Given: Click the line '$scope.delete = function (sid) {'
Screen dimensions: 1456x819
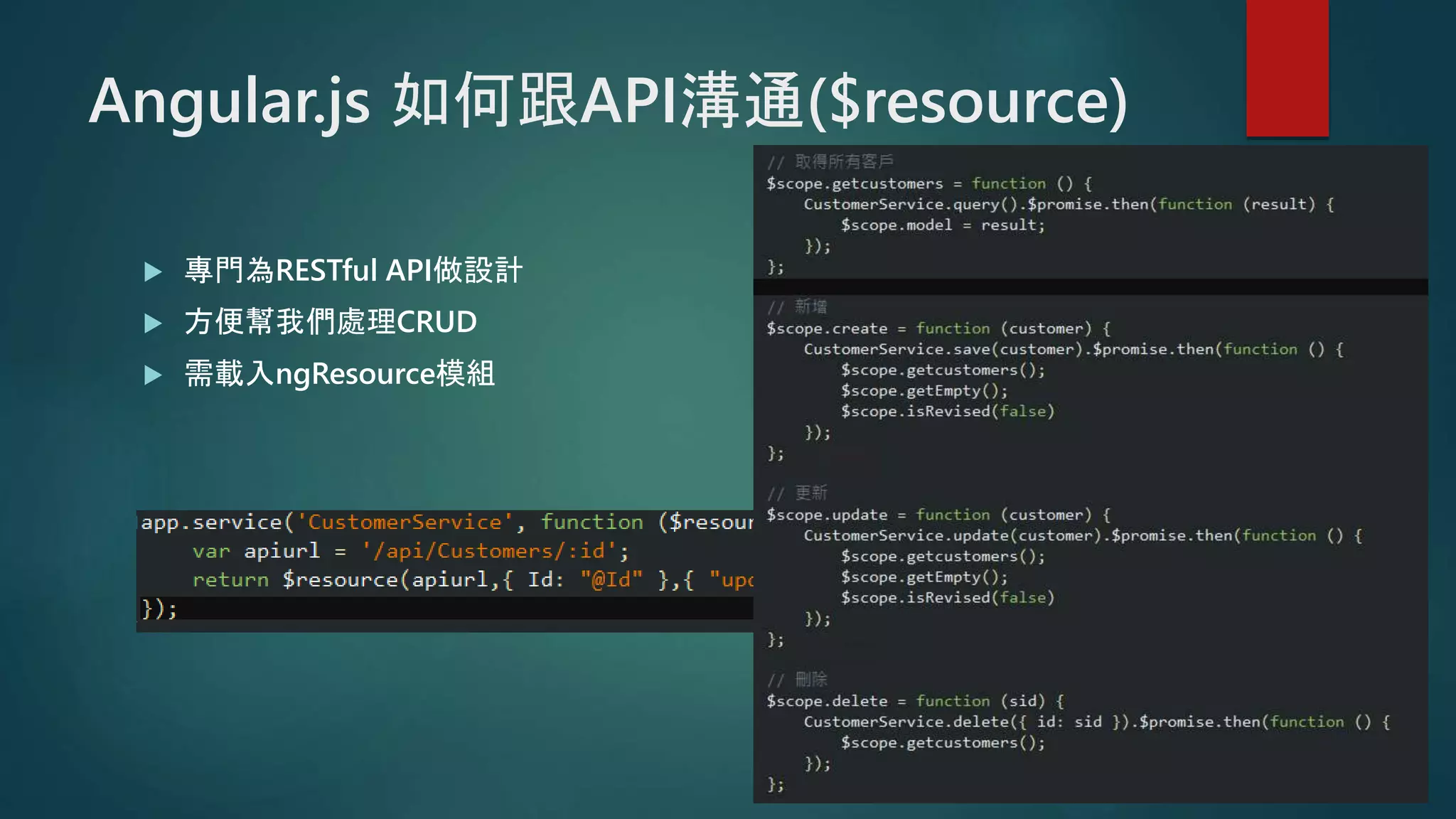Looking at the screenshot, I should [x=915, y=701].
